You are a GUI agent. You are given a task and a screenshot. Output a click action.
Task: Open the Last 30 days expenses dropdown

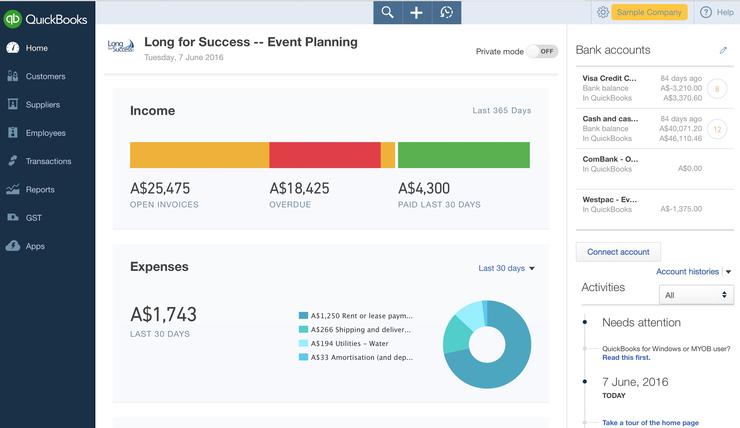pos(506,268)
